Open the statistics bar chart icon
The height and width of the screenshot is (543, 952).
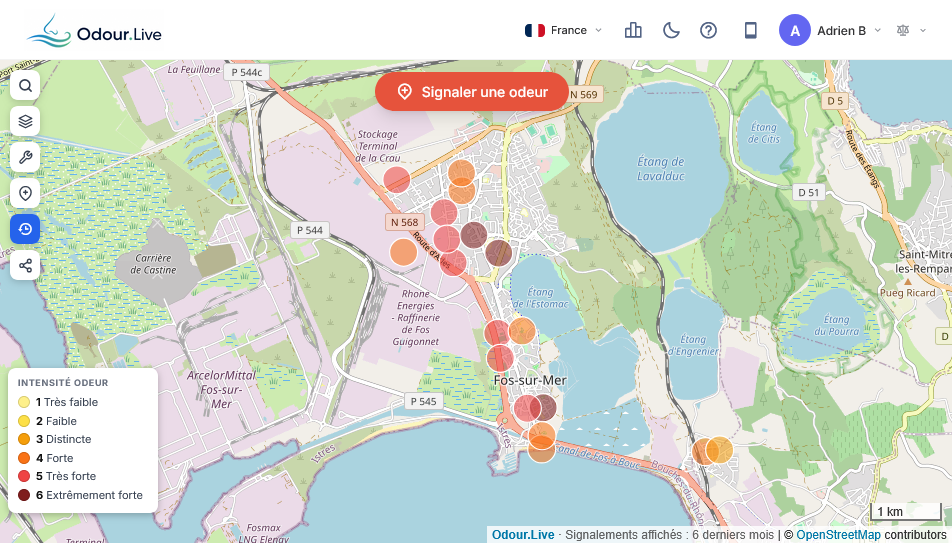point(633,30)
